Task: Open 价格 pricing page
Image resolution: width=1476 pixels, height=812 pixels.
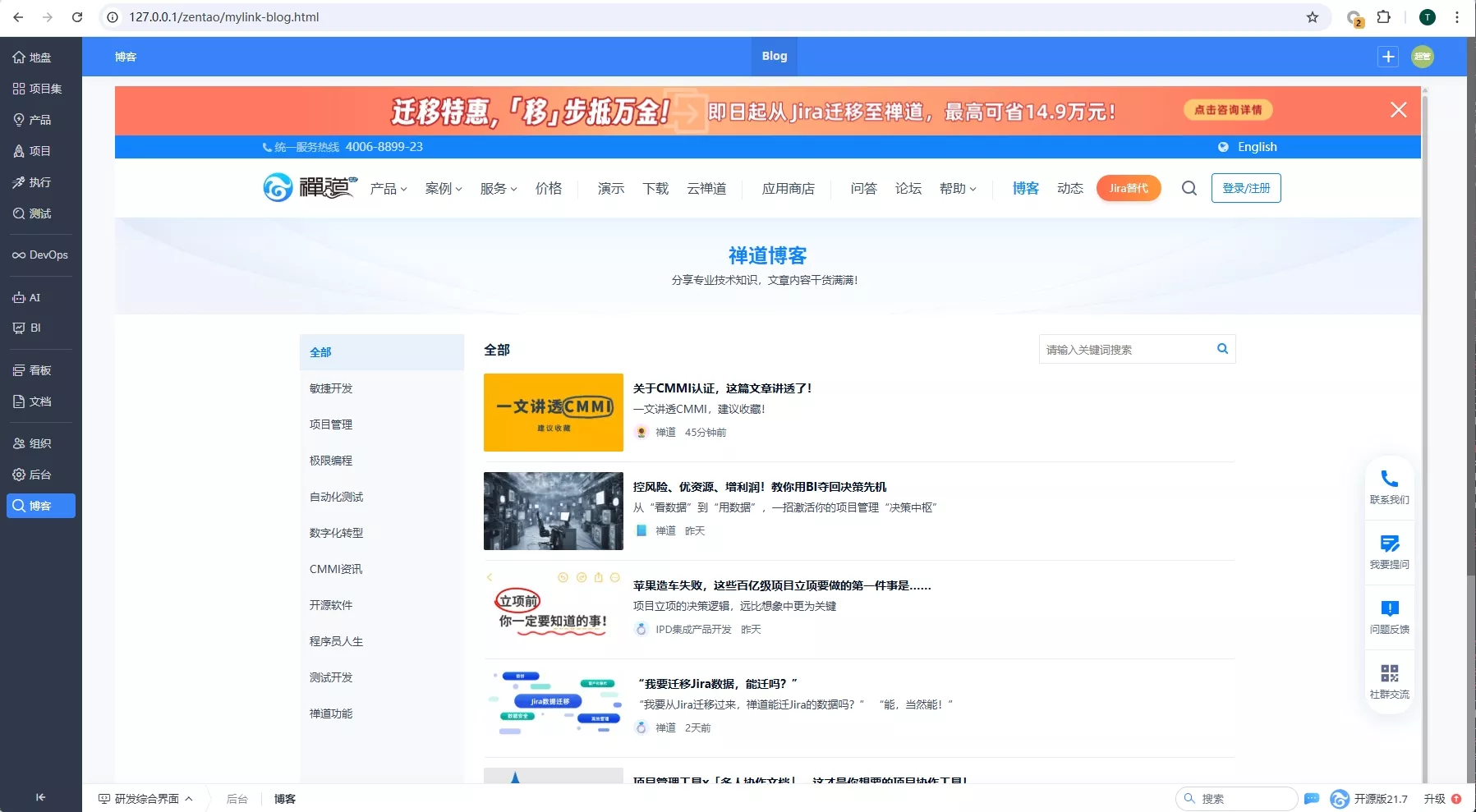Action: coord(549,189)
